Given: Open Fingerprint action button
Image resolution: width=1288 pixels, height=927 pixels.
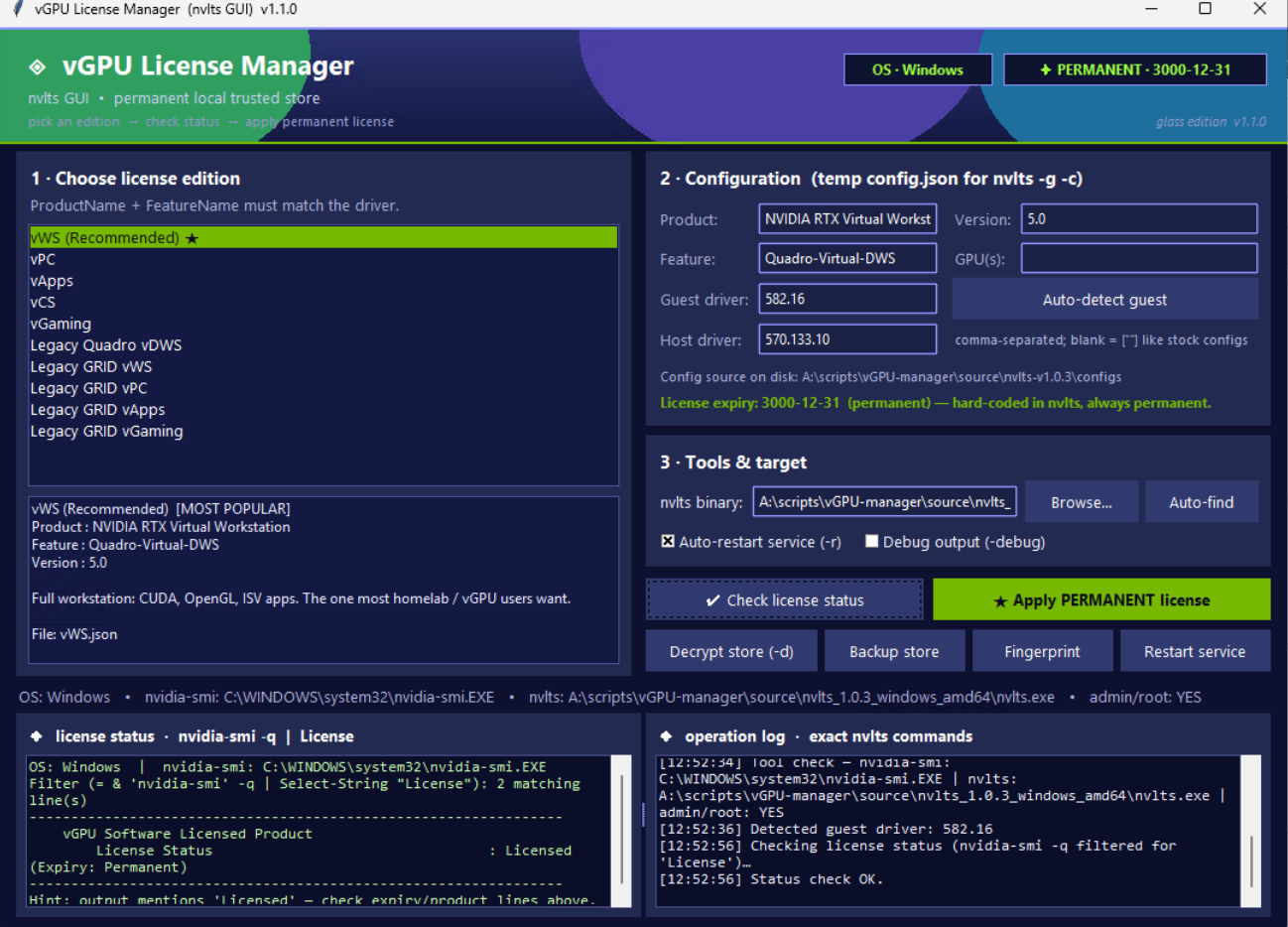Looking at the screenshot, I should coord(1042,651).
